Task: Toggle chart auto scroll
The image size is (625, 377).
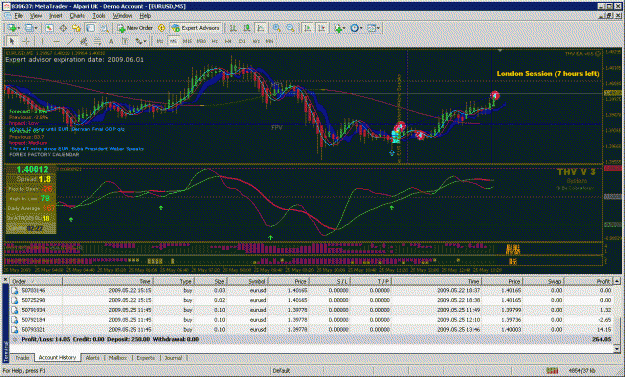Action: coord(307,28)
